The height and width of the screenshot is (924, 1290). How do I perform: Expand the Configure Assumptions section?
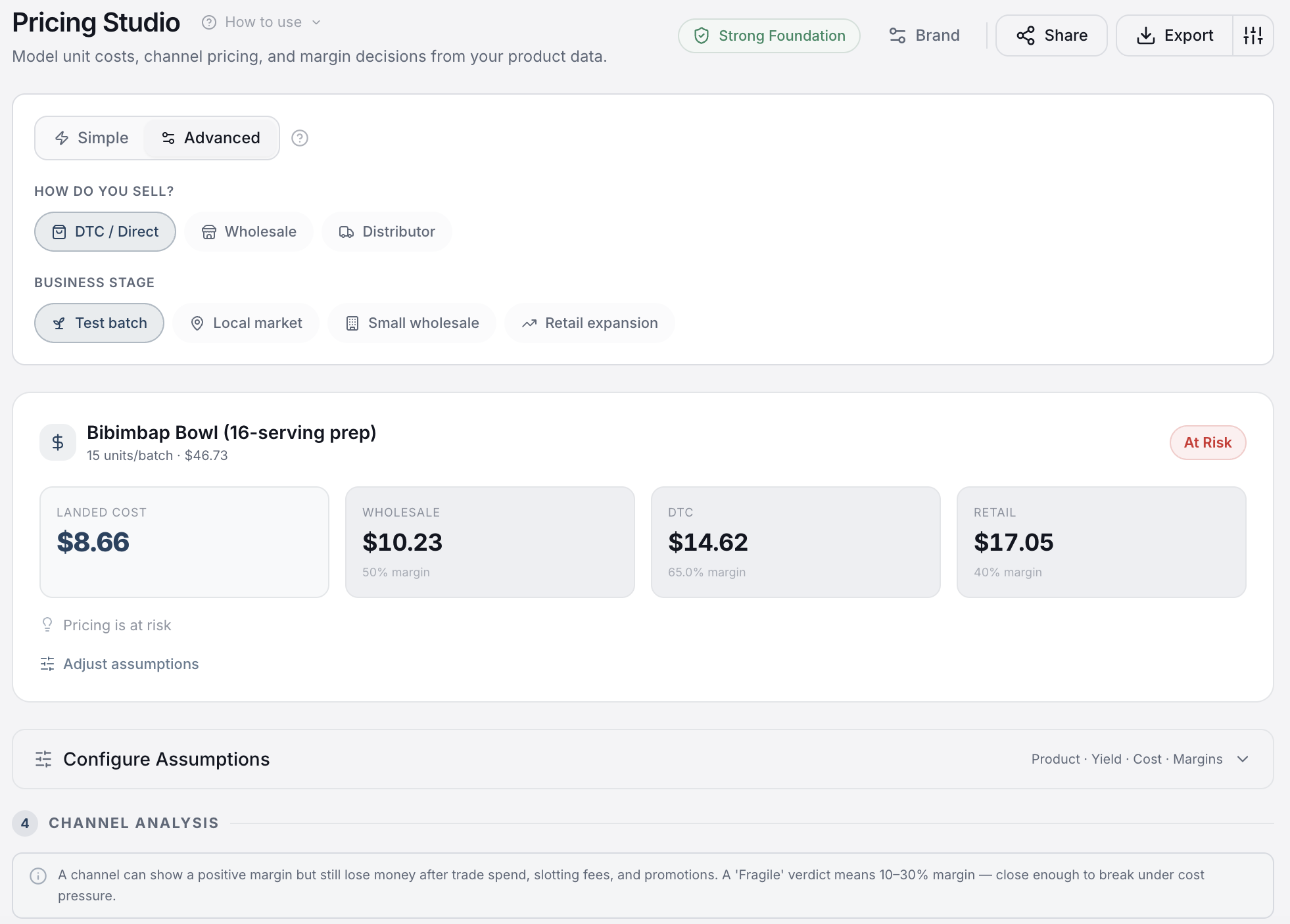[643, 759]
